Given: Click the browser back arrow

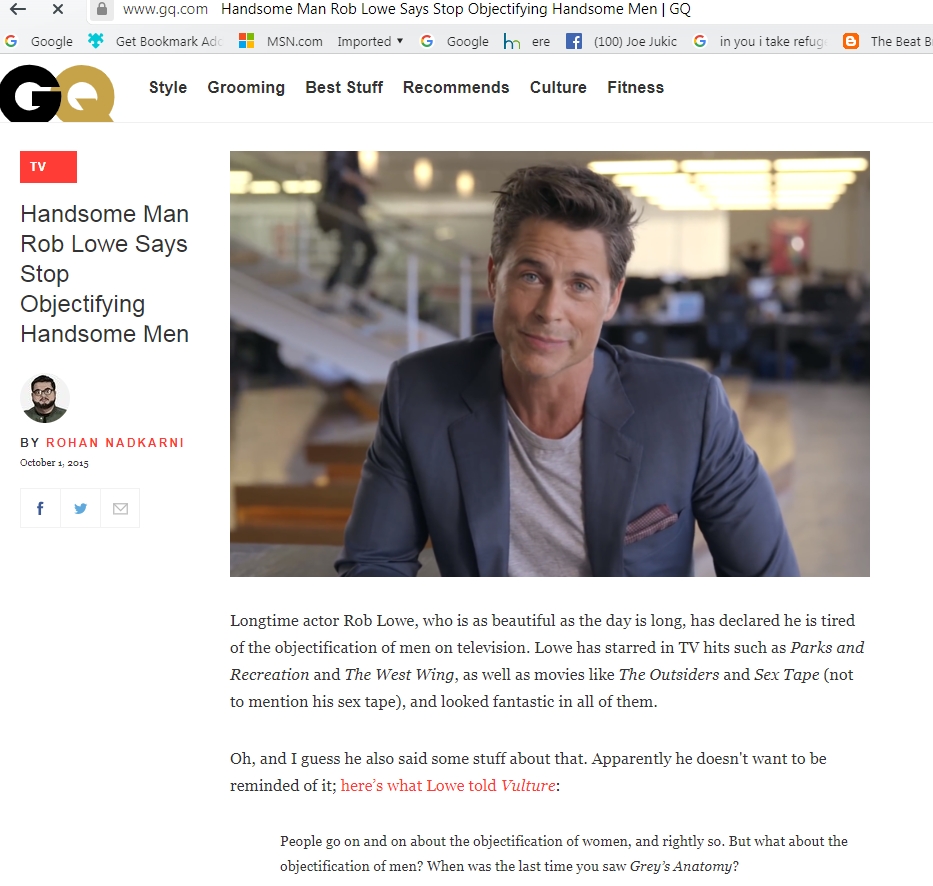Looking at the screenshot, I should click(18, 10).
